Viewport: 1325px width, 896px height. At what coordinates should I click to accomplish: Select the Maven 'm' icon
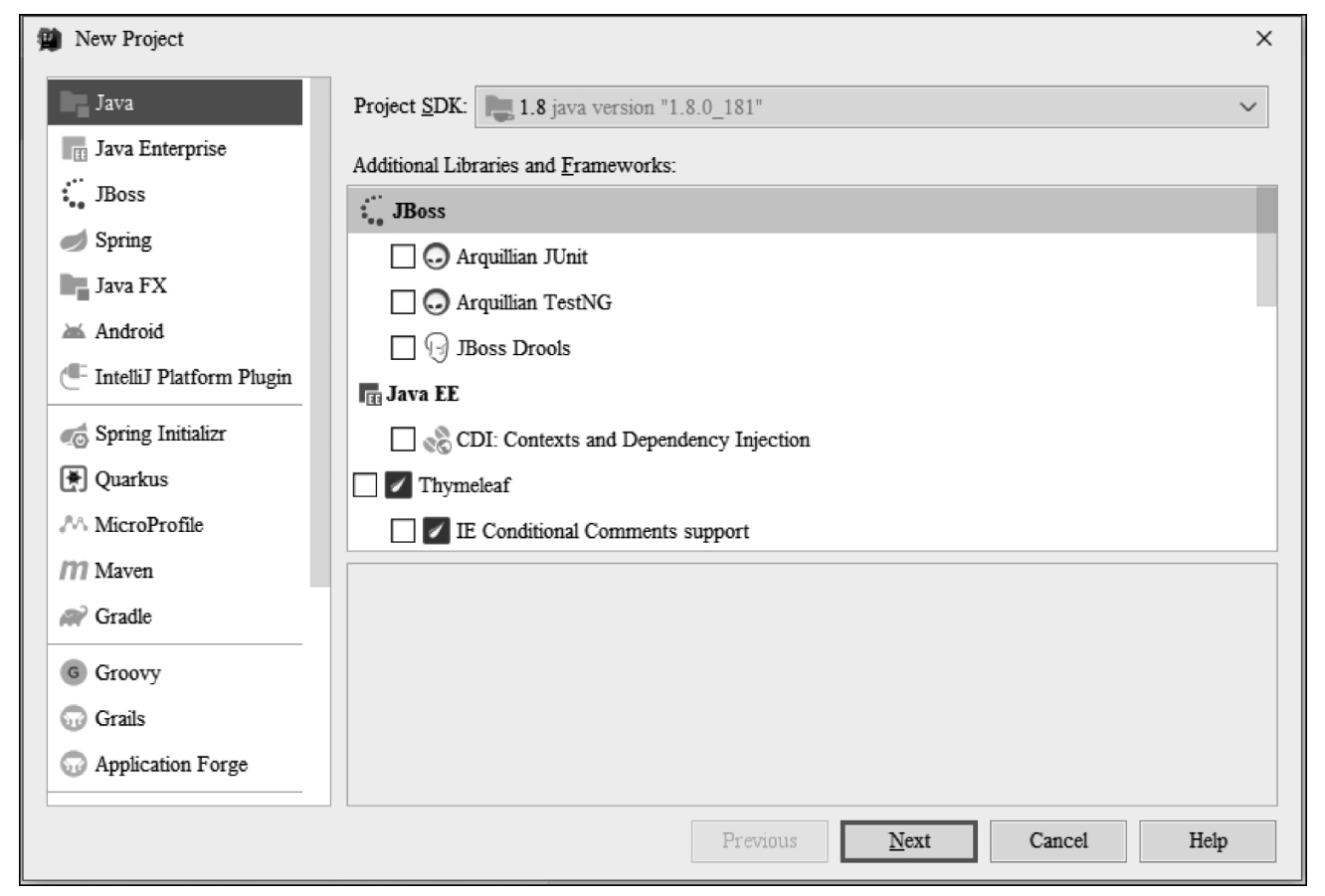click(75, 571)
